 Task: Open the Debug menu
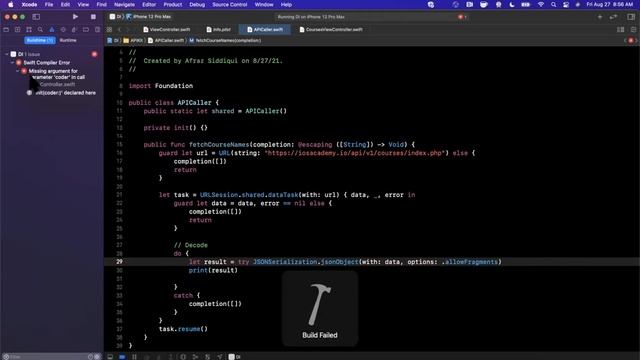[197, 4]
